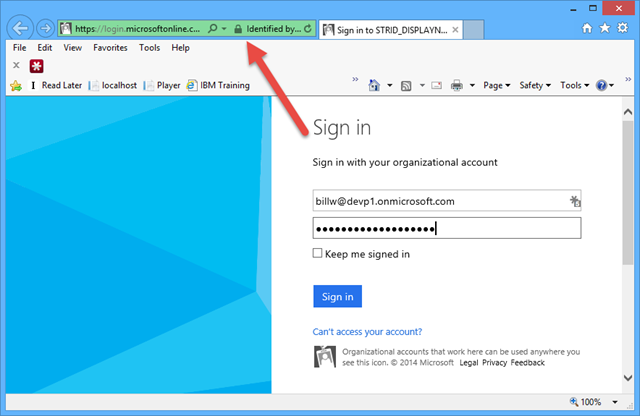Click the blue Sign in button
This screenshot has height=416, width=640.
coord(337,297)
